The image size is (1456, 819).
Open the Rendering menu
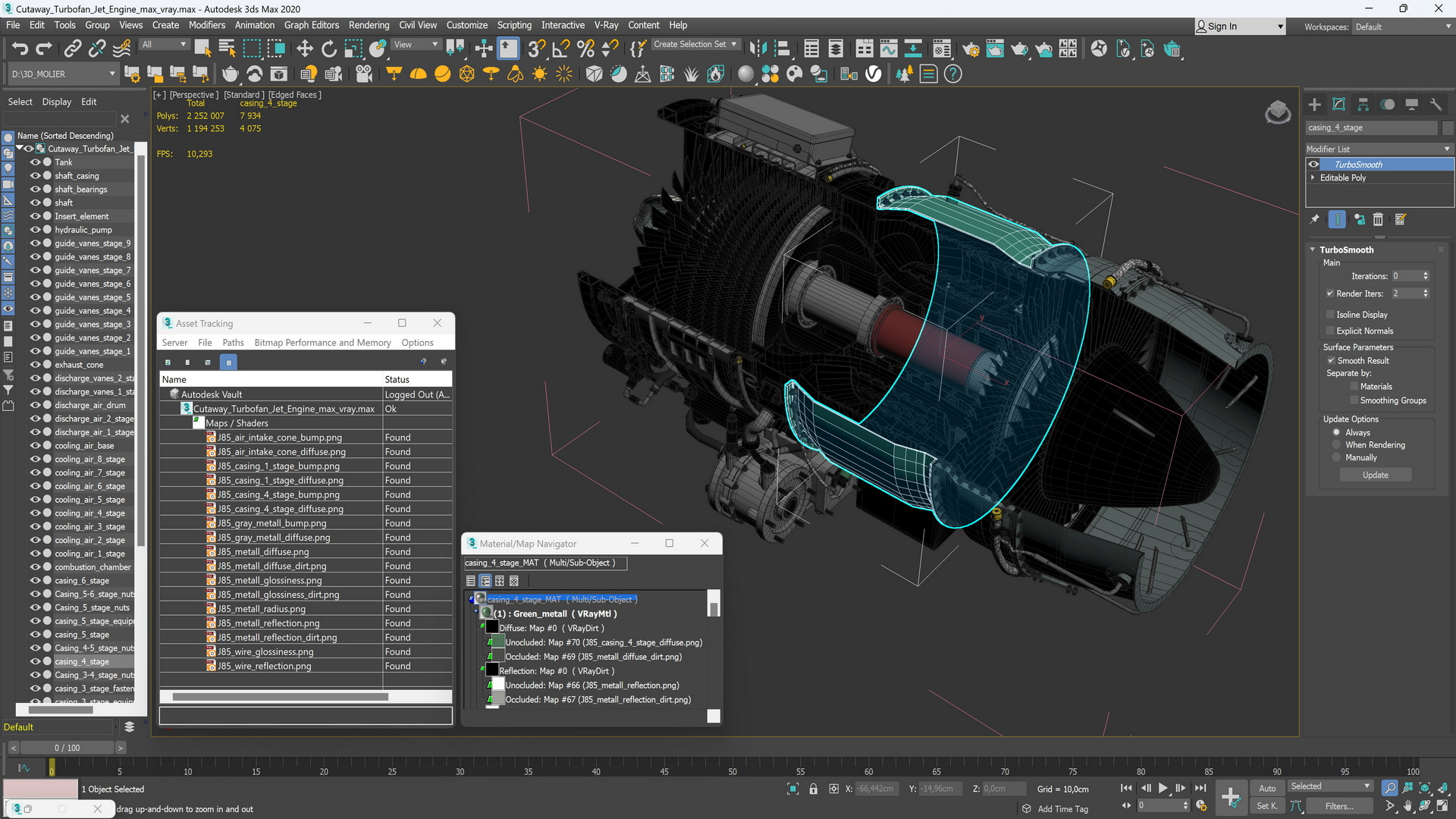(369, 25)
